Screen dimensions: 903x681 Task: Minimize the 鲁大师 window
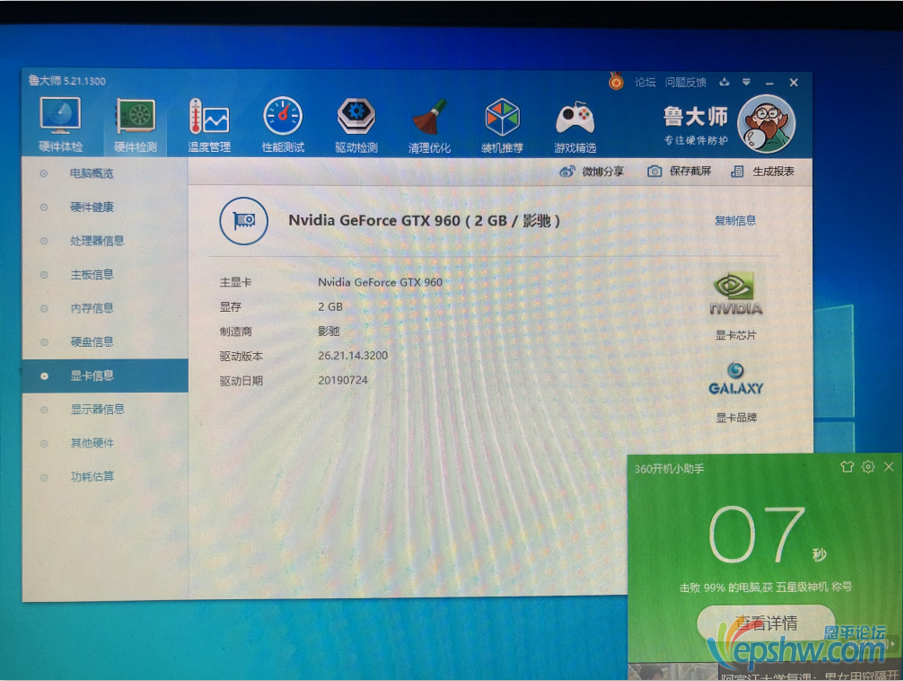coord(769,83)
